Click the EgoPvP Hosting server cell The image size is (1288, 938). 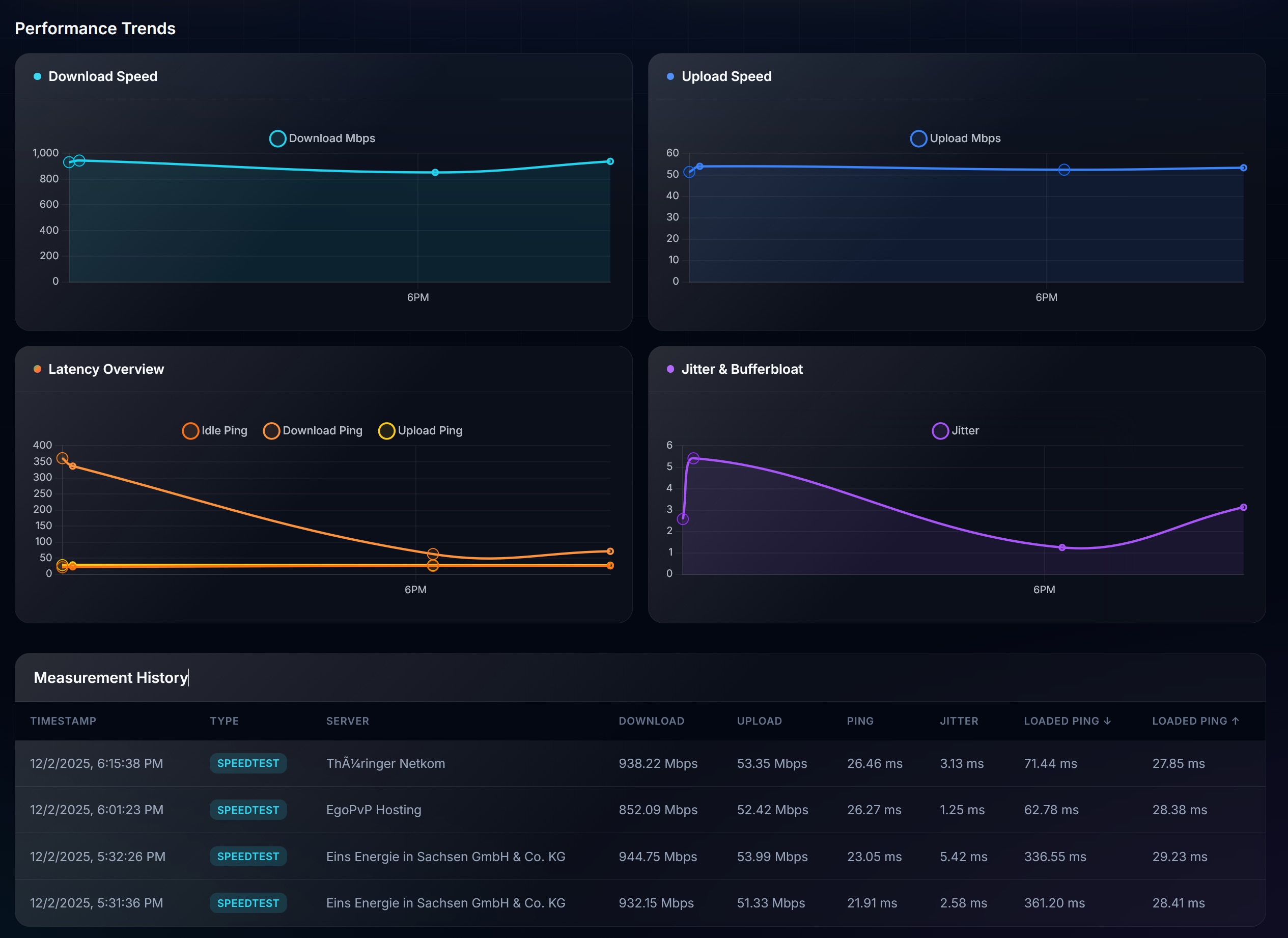[x=374, y=810]
